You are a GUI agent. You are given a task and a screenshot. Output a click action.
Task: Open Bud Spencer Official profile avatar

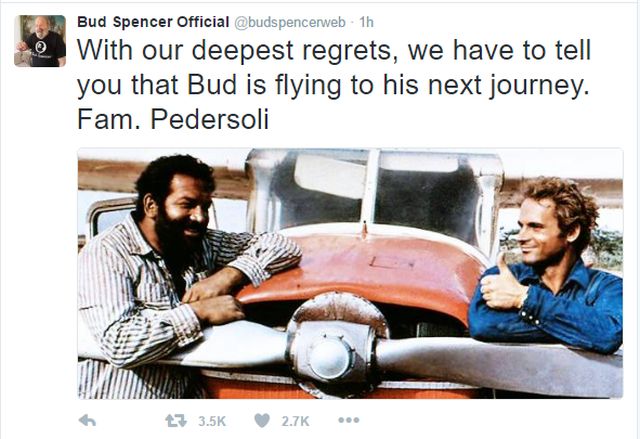click(40, 41)
